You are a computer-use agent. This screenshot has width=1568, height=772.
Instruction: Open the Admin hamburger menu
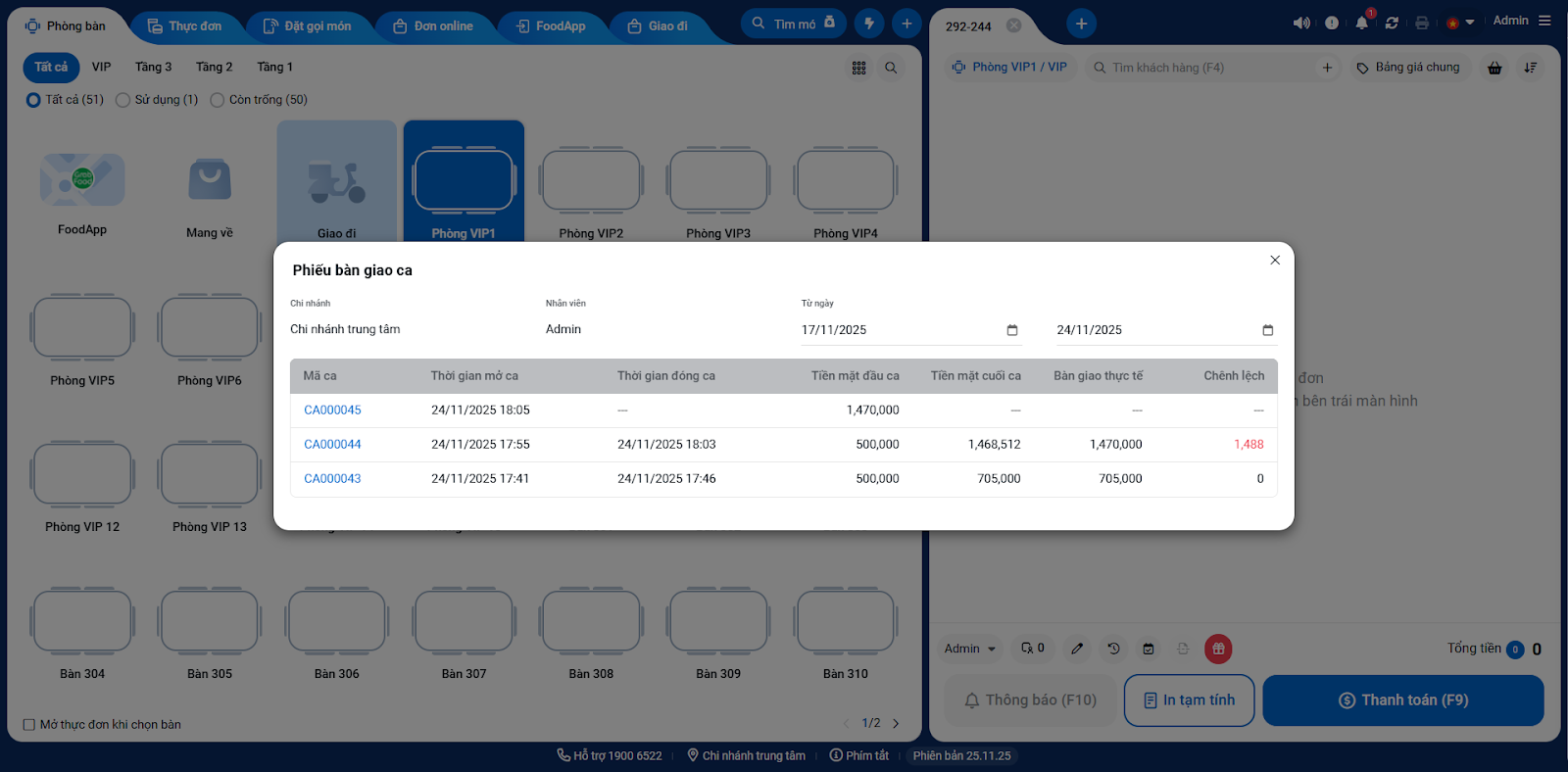pos(1544,21)
